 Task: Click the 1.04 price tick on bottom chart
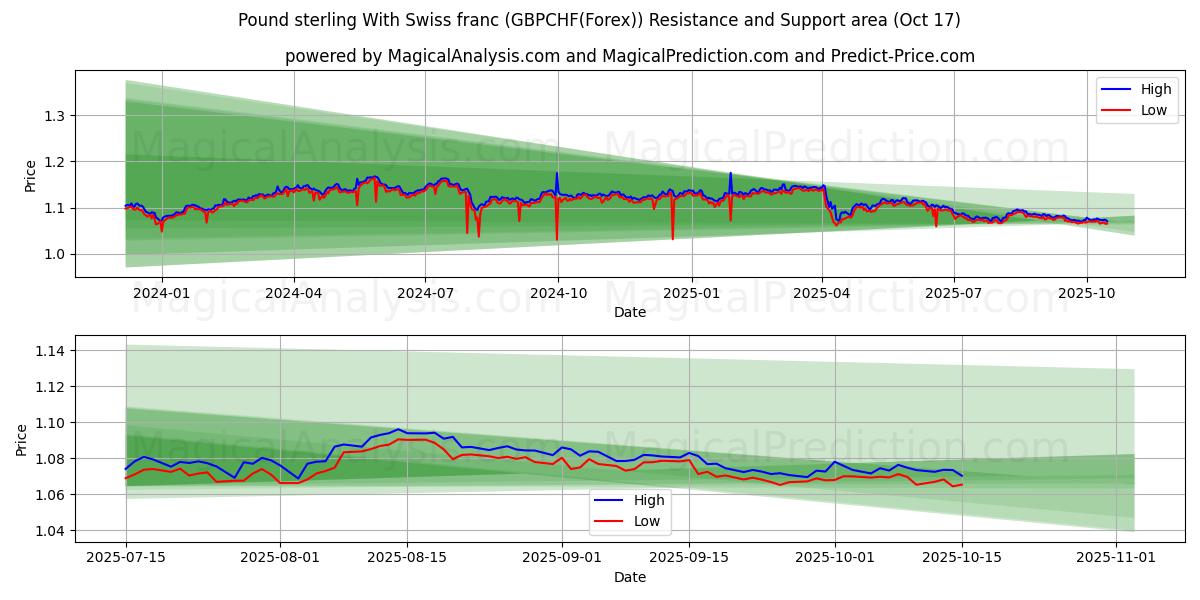pyautogui.click(x=46, y=531)
